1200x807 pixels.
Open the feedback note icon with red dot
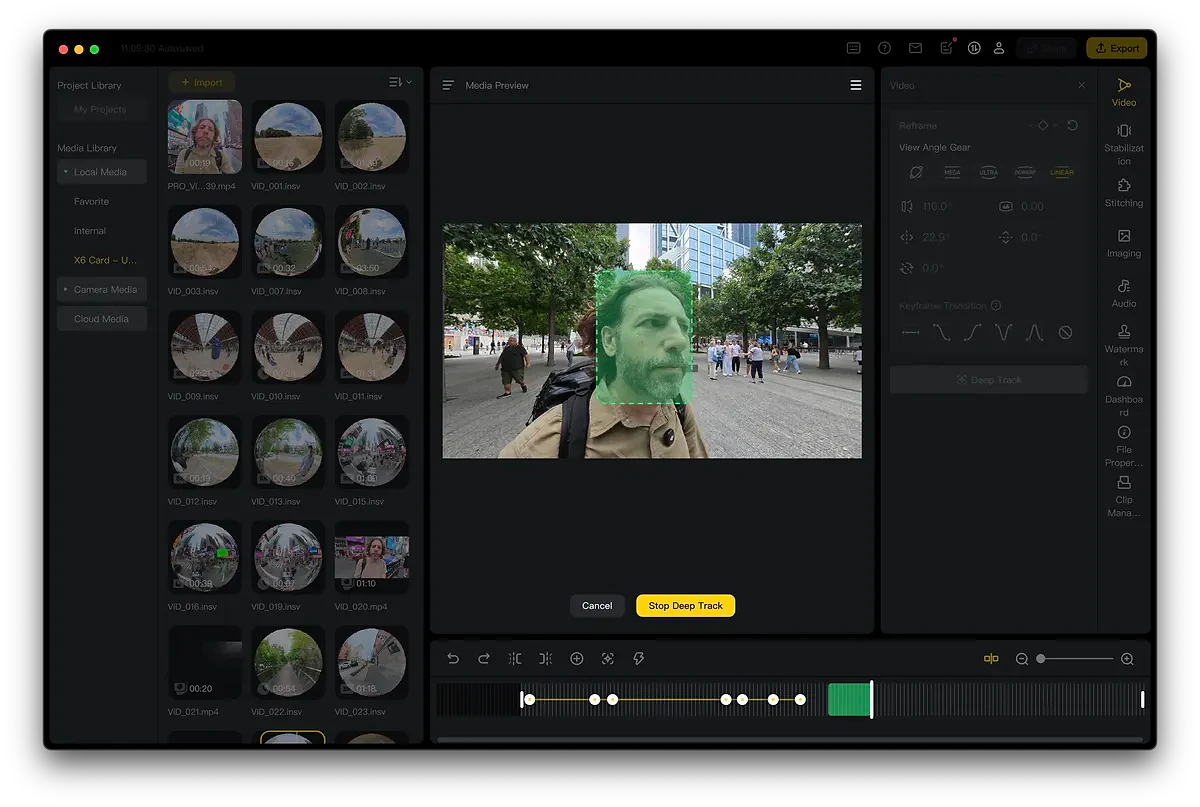946,47
